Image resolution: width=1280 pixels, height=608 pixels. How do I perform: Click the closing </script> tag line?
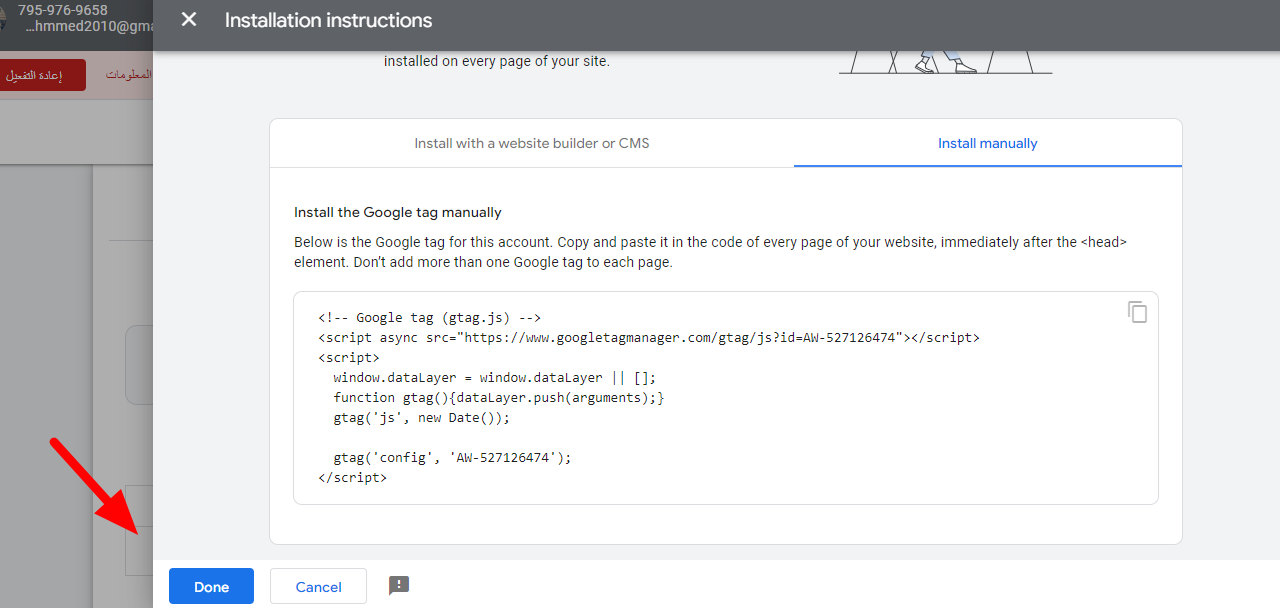[x=352, y=478]
